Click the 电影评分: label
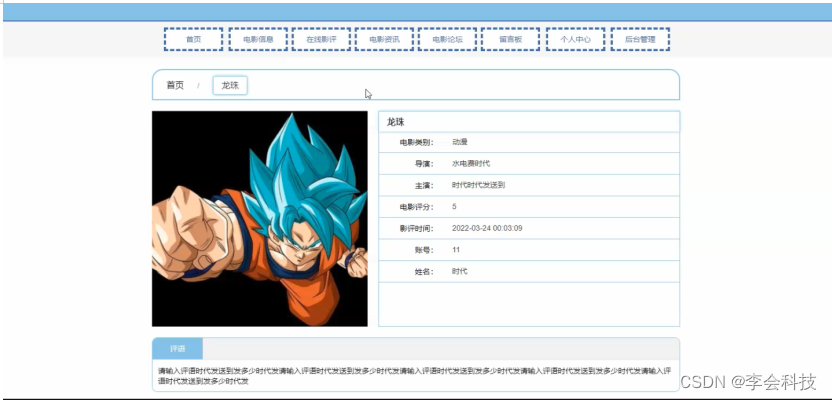832x400 pixels. click(417, 207)
